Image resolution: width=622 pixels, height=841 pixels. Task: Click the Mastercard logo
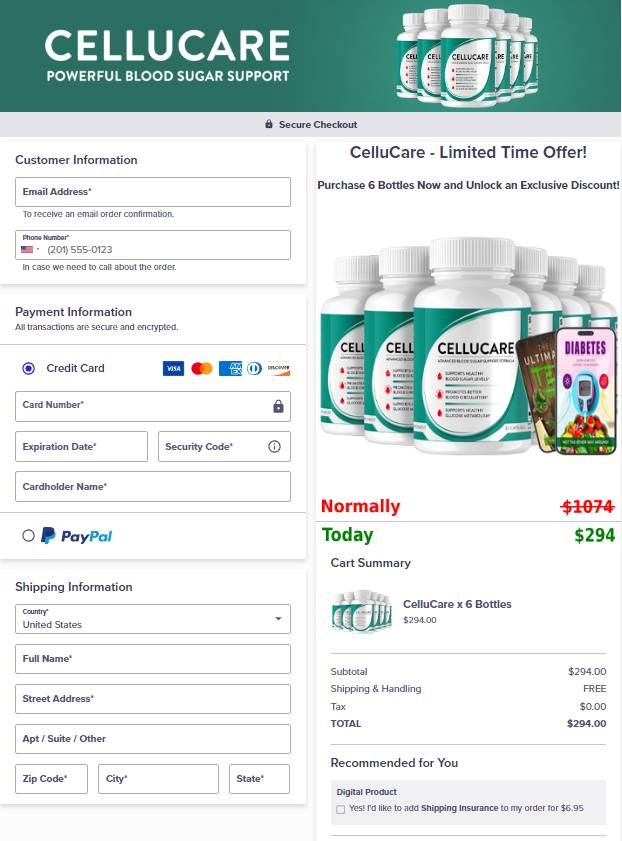click(x=202, y=368)
